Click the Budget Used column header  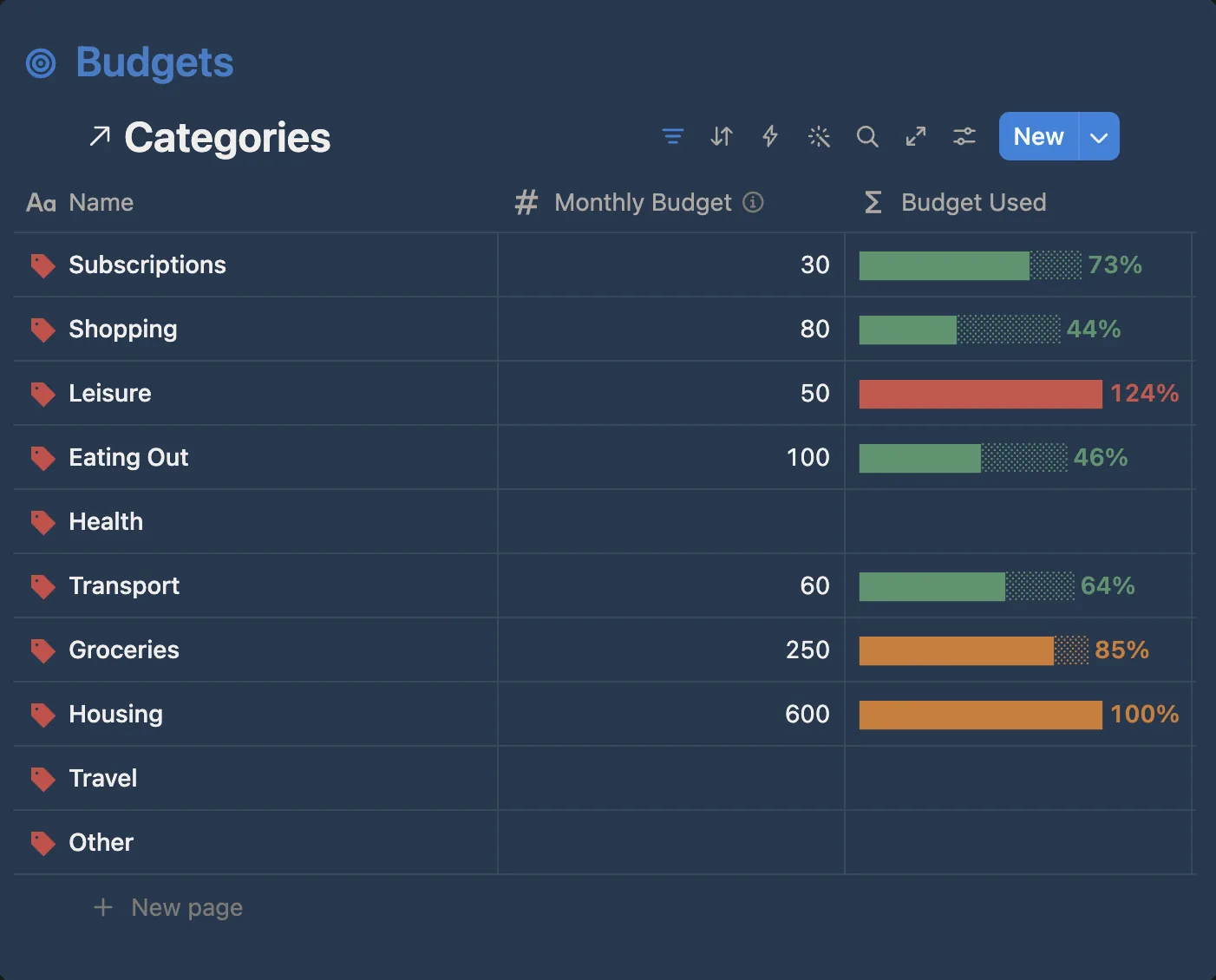coord(955,202)
